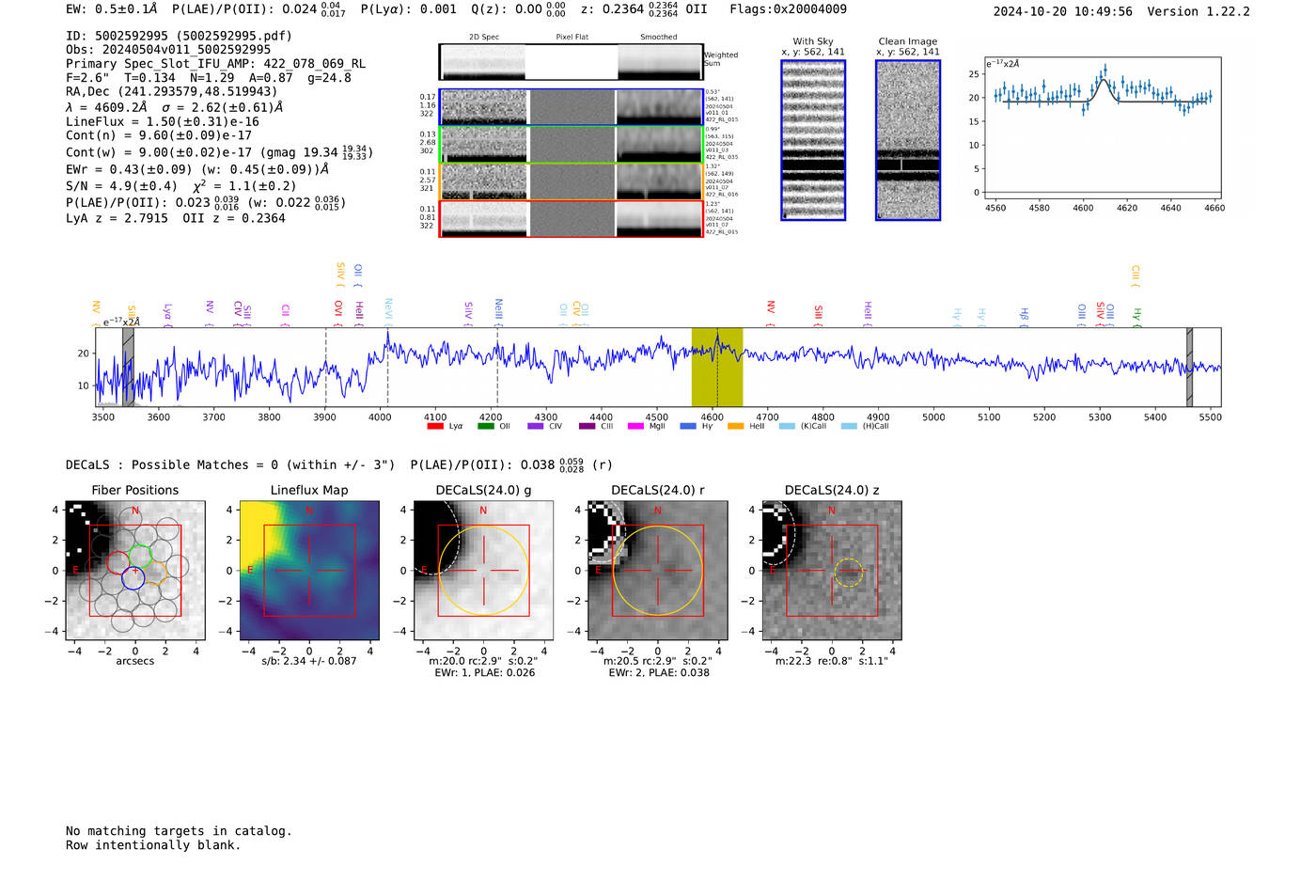
Task: Open the DECaLS(24.0) z cutout
Action: (x=831, y=571)
